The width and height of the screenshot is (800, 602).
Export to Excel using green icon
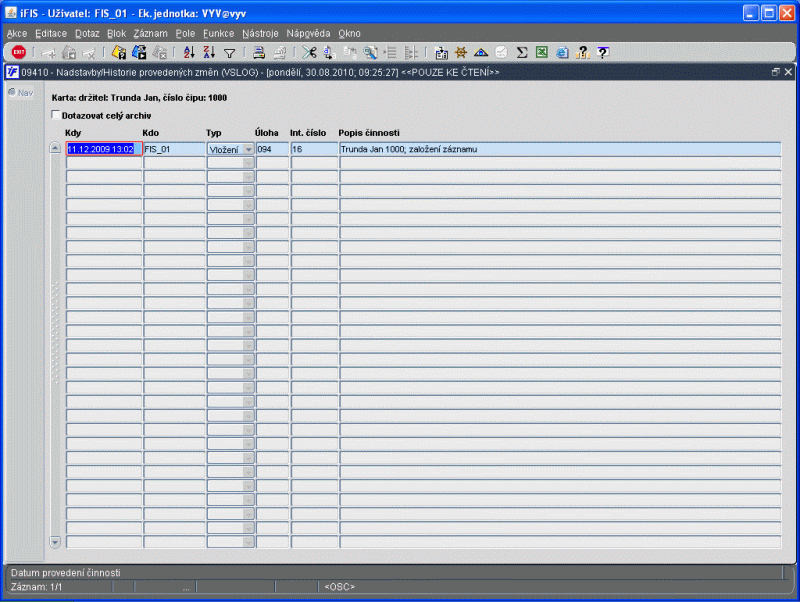[x=542, y=52]
